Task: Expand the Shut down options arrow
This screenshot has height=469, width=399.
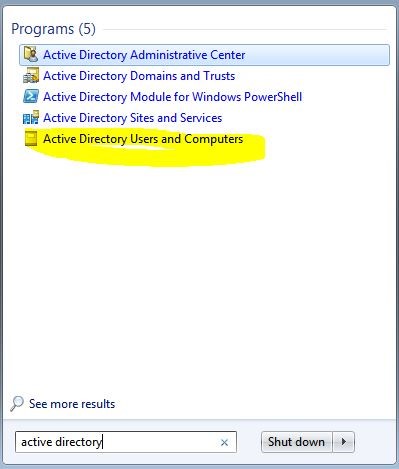Action: (x=343, y=442)
